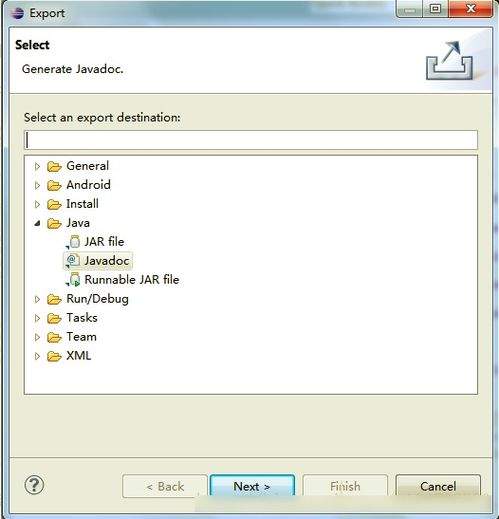This screenshot has width=499, height=519.
Task: Select the Team tree label
Action: 81,337
